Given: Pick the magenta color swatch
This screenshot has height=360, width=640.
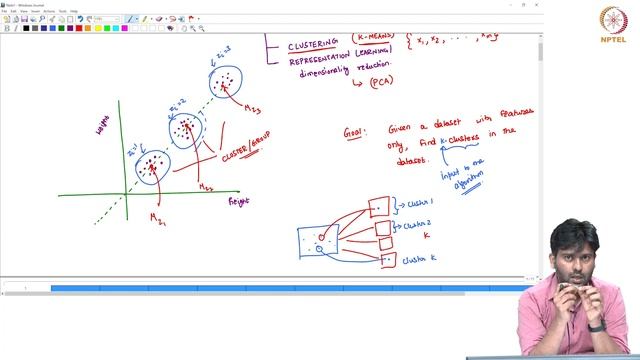Looking at the screenshot, I should [x=124, y=28].
